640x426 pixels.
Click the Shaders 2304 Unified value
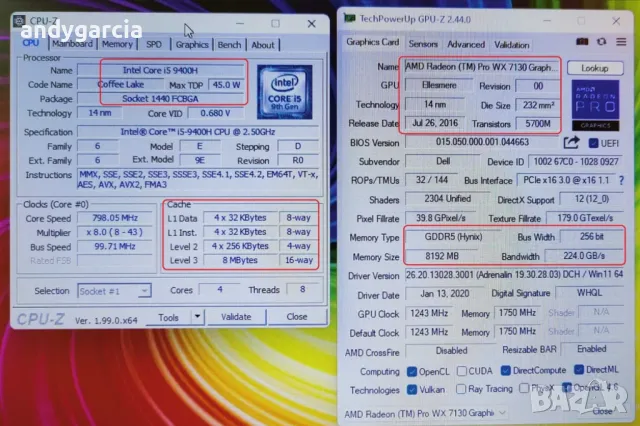tap(448, 199)
